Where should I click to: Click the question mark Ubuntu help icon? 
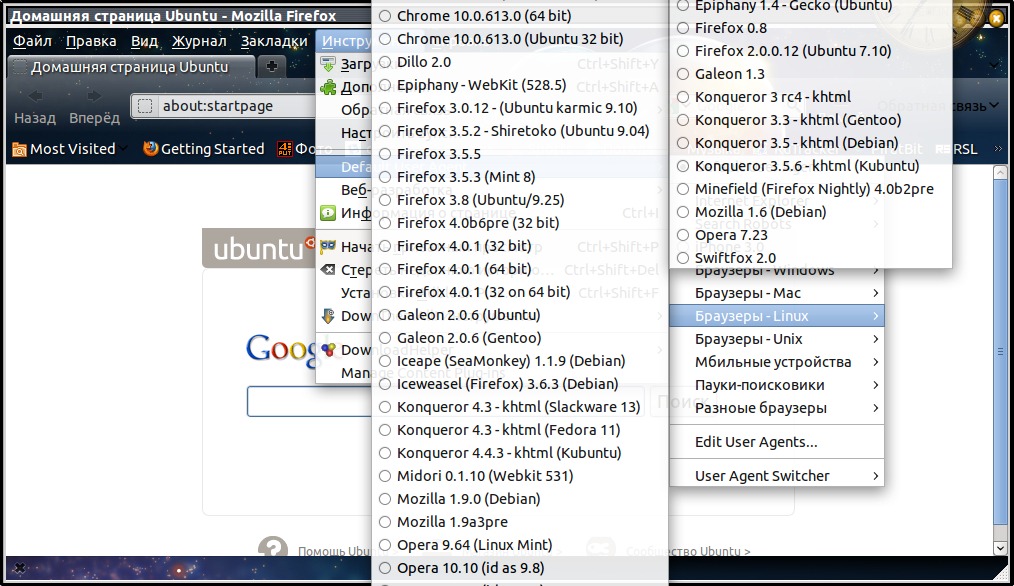(273, 547)
